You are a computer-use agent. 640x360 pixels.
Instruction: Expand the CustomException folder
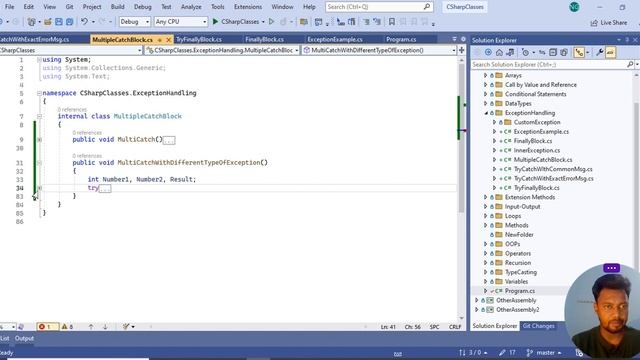tap(494, 122)
